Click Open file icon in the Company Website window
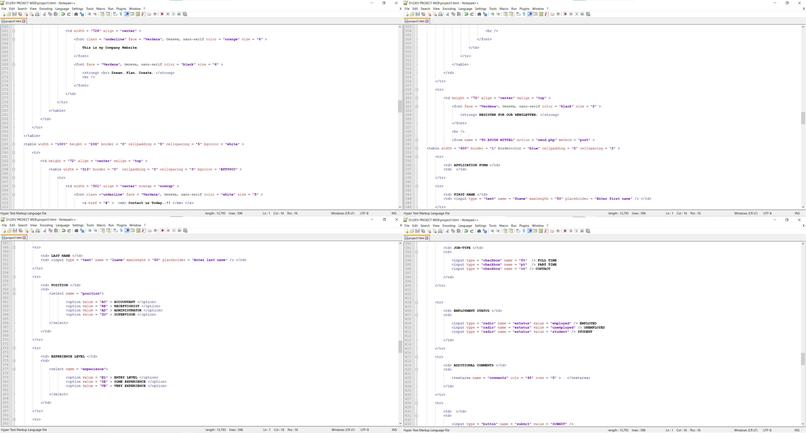Image resolution: width=806 pixels, height=433 pixels. (x=9, y=14)
